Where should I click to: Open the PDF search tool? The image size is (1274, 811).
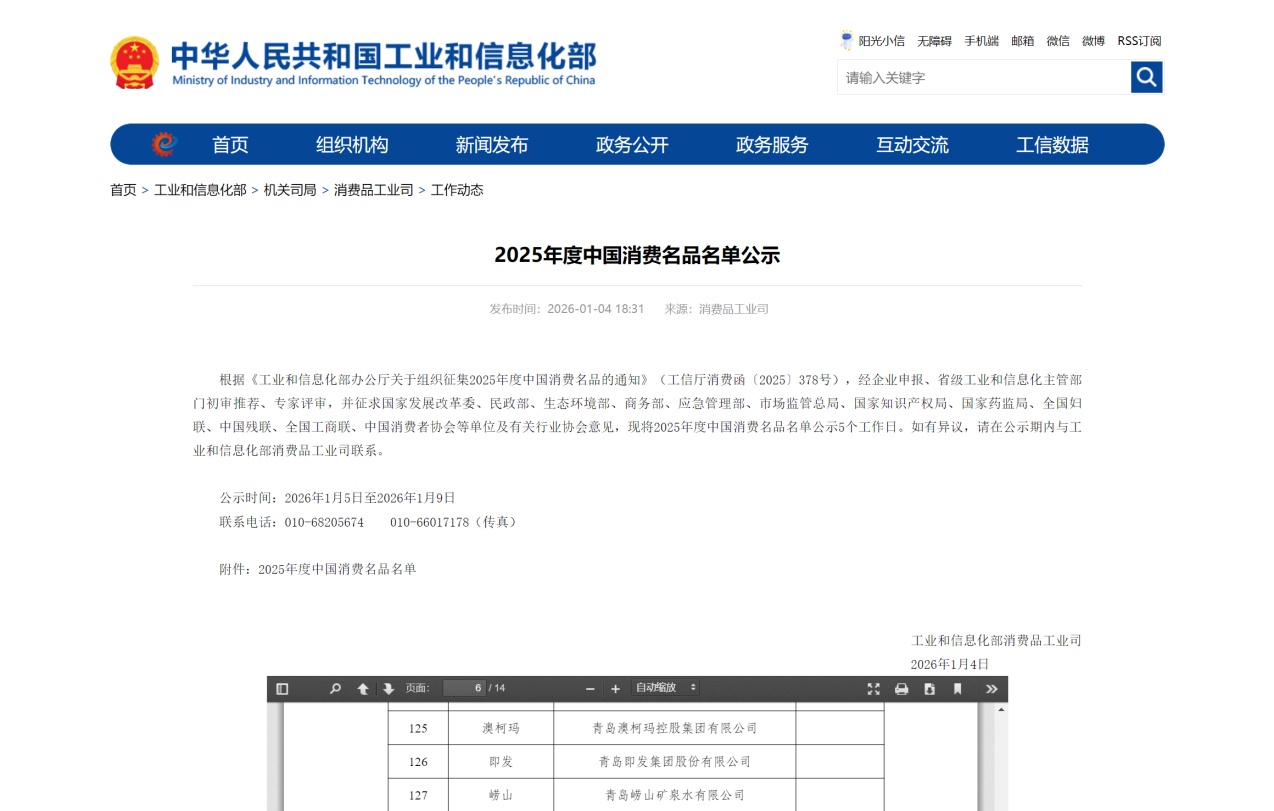click(335, 688)
